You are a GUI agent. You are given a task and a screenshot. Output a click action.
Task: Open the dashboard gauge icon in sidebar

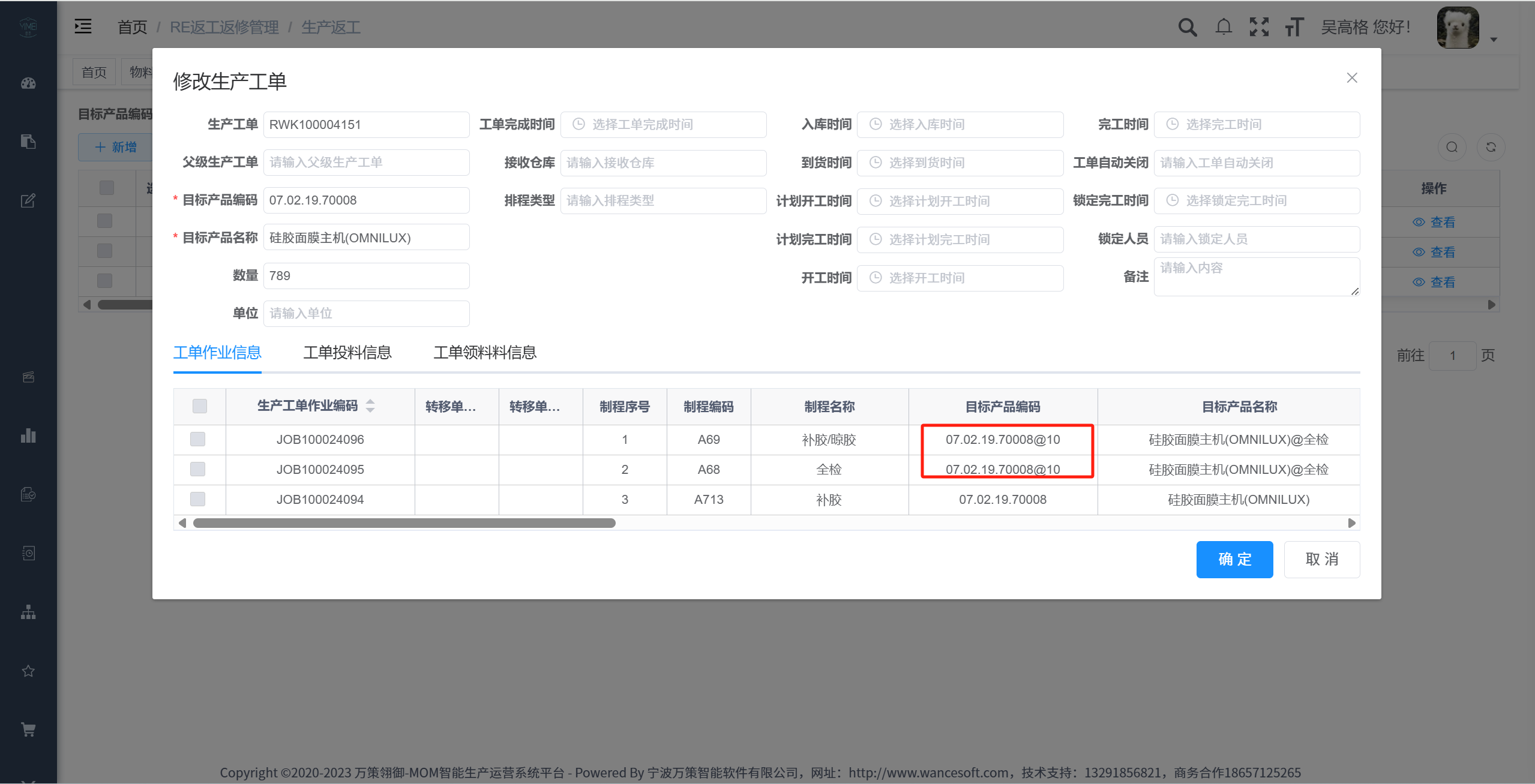[x=28, y=83]
